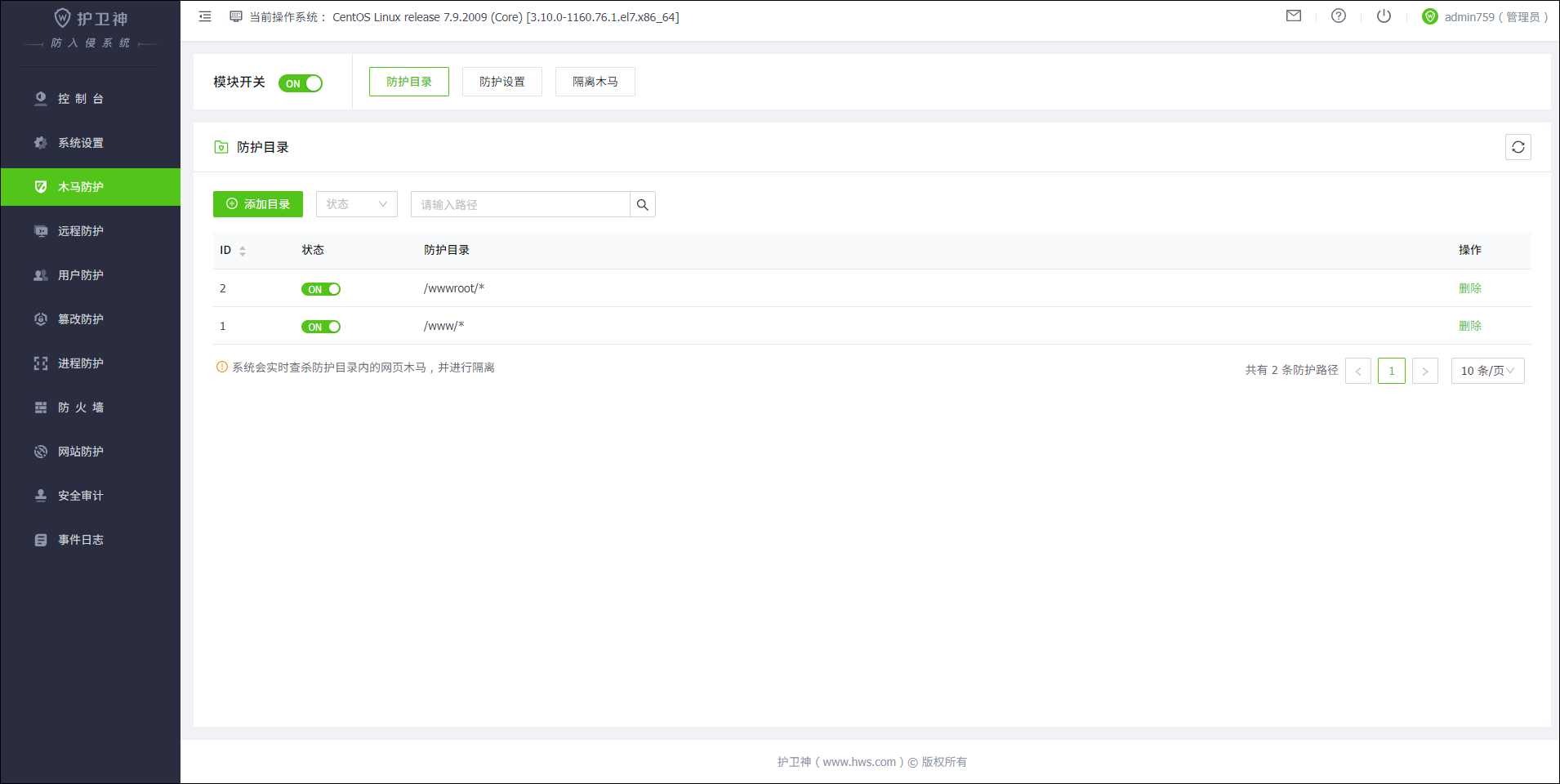Image resolution: width=1560 pixels, height=784 pixels.
Task: Collapse the sidebar menu icon
Action: [205, 16]
